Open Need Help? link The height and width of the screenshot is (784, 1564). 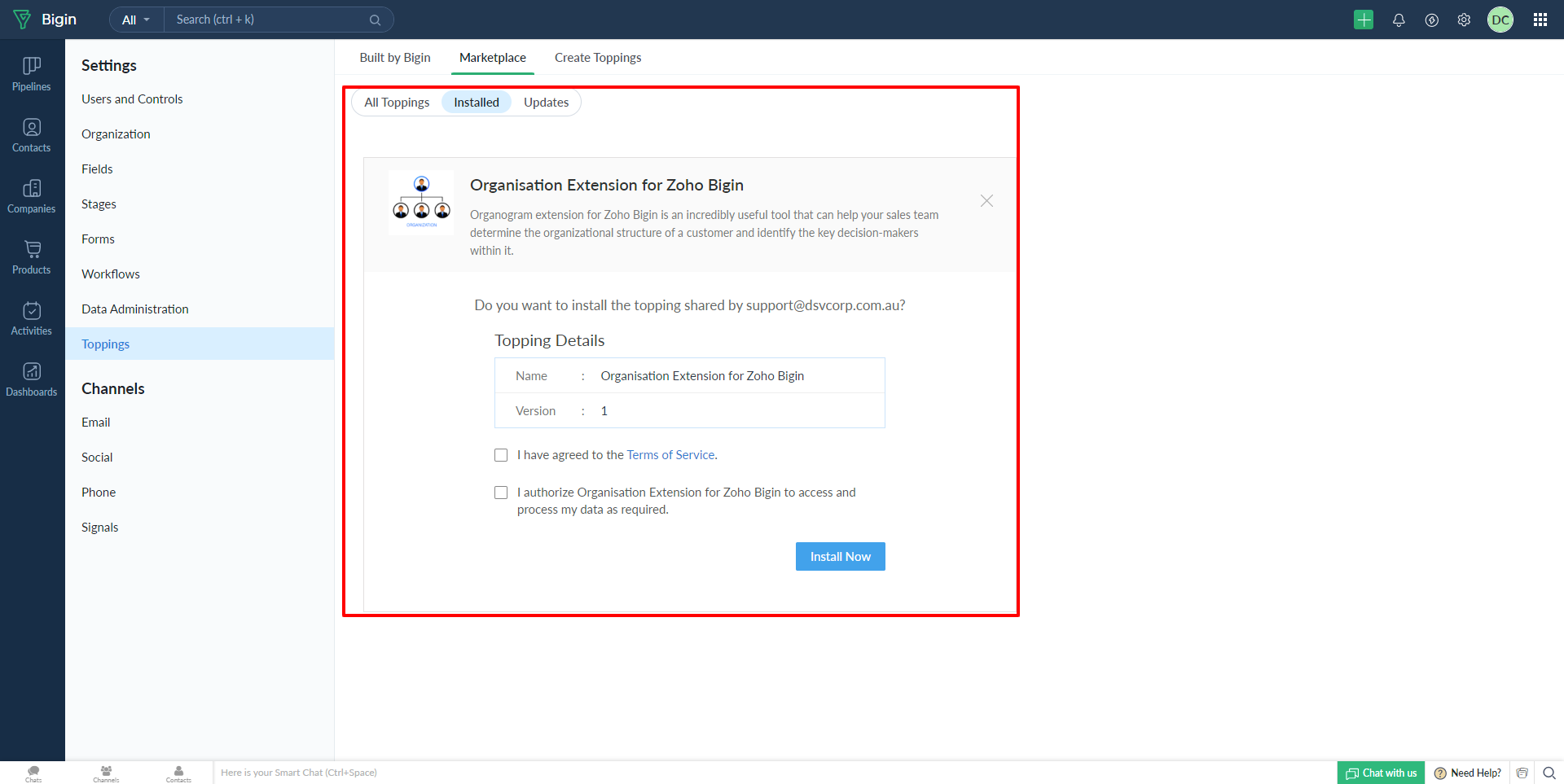click(x=1468, y=773)
